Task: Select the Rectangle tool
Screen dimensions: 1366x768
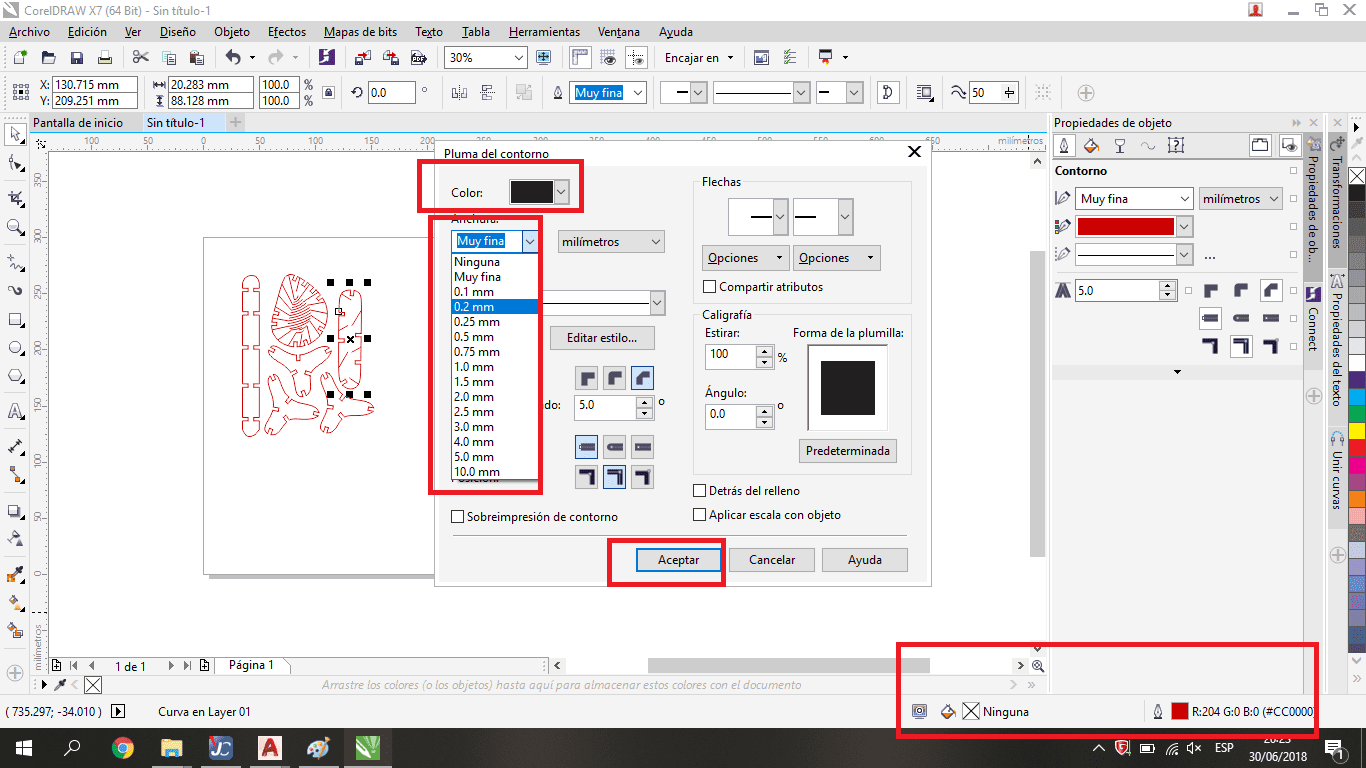Action: [15, 320]
